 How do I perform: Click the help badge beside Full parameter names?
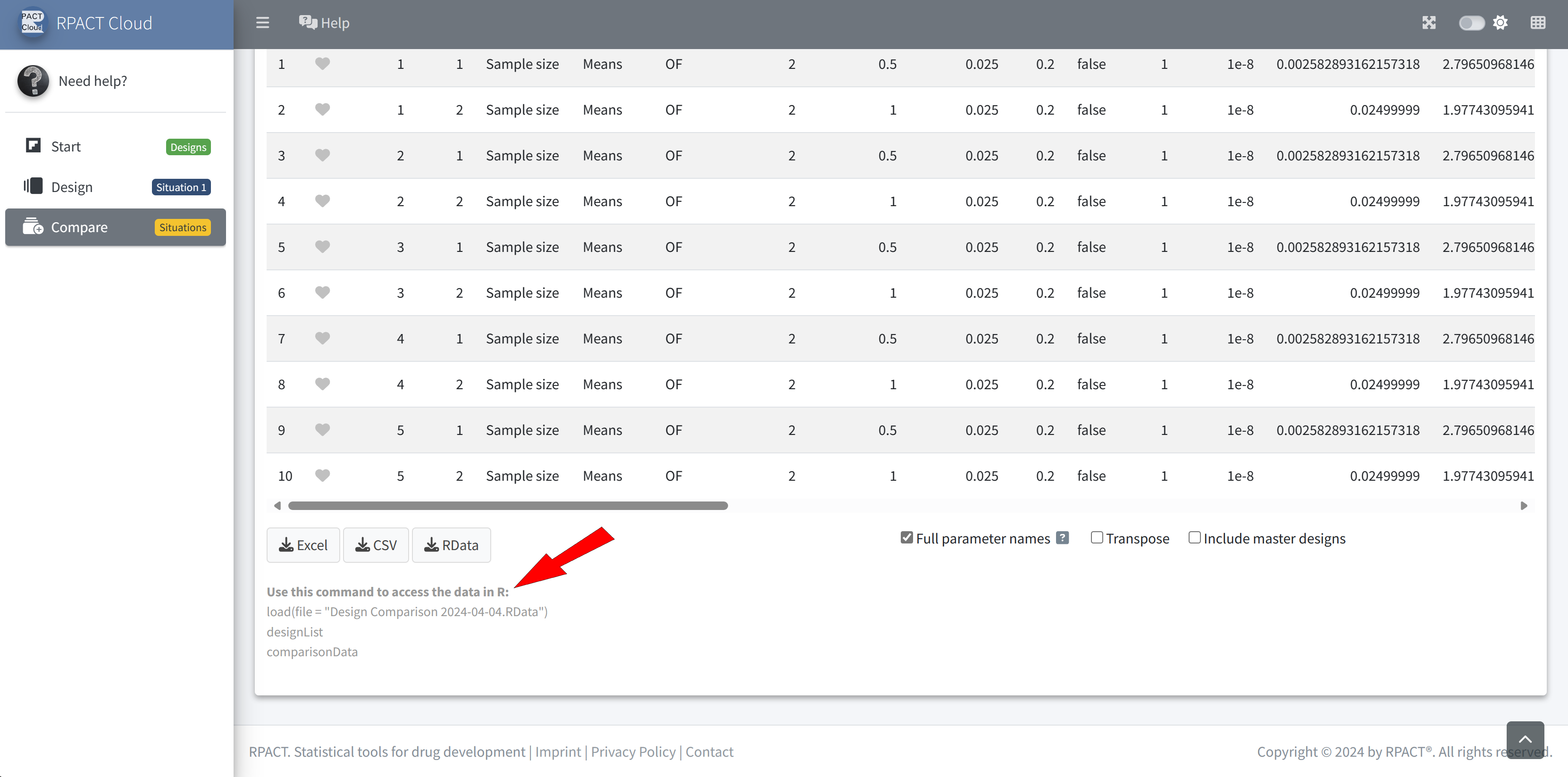[1062, 538]
